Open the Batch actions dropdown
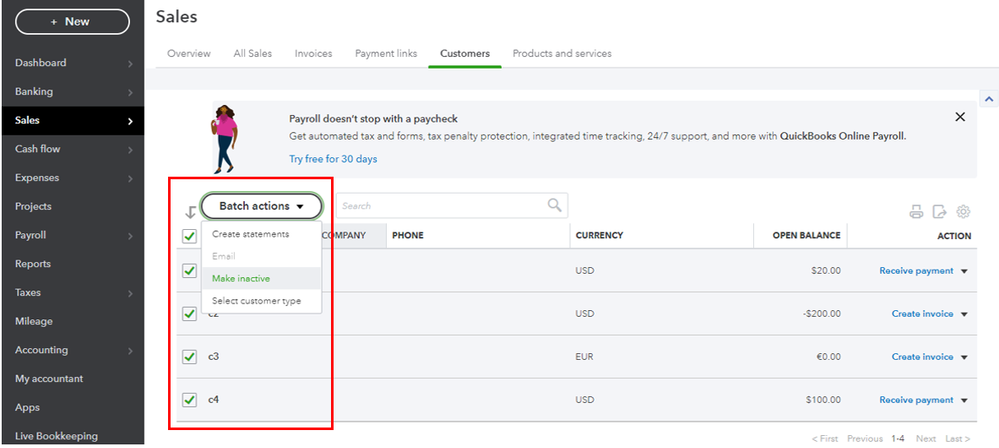Viewport: 999px width, 448px height. click(x=261, y=206)
